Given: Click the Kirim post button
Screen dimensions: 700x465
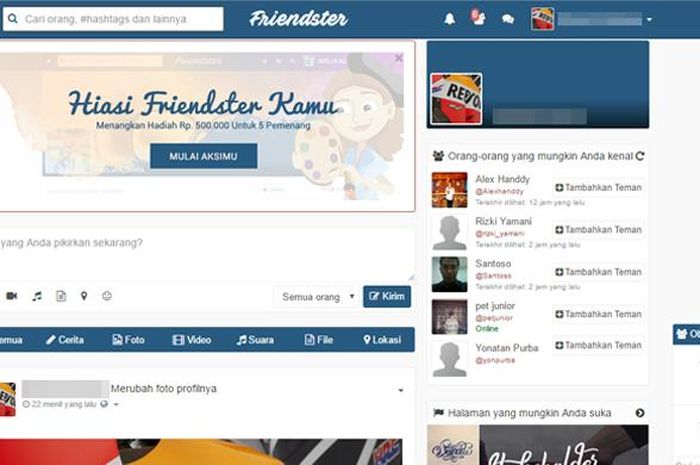Looking at the screenshot, I should [x=387, y=296].
